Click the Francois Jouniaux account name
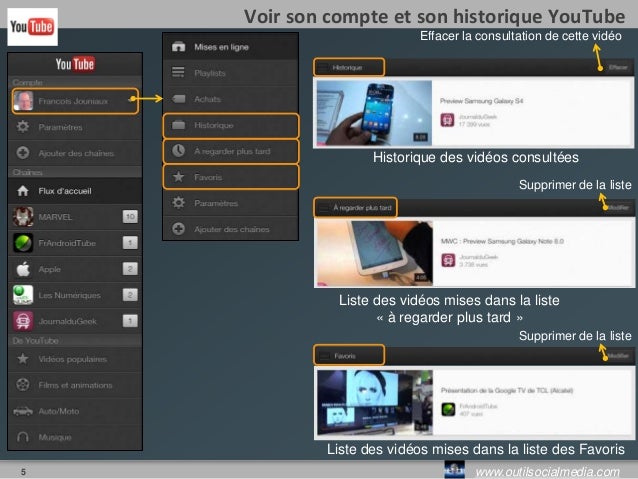The image size is (638, 479). [73, 101]
